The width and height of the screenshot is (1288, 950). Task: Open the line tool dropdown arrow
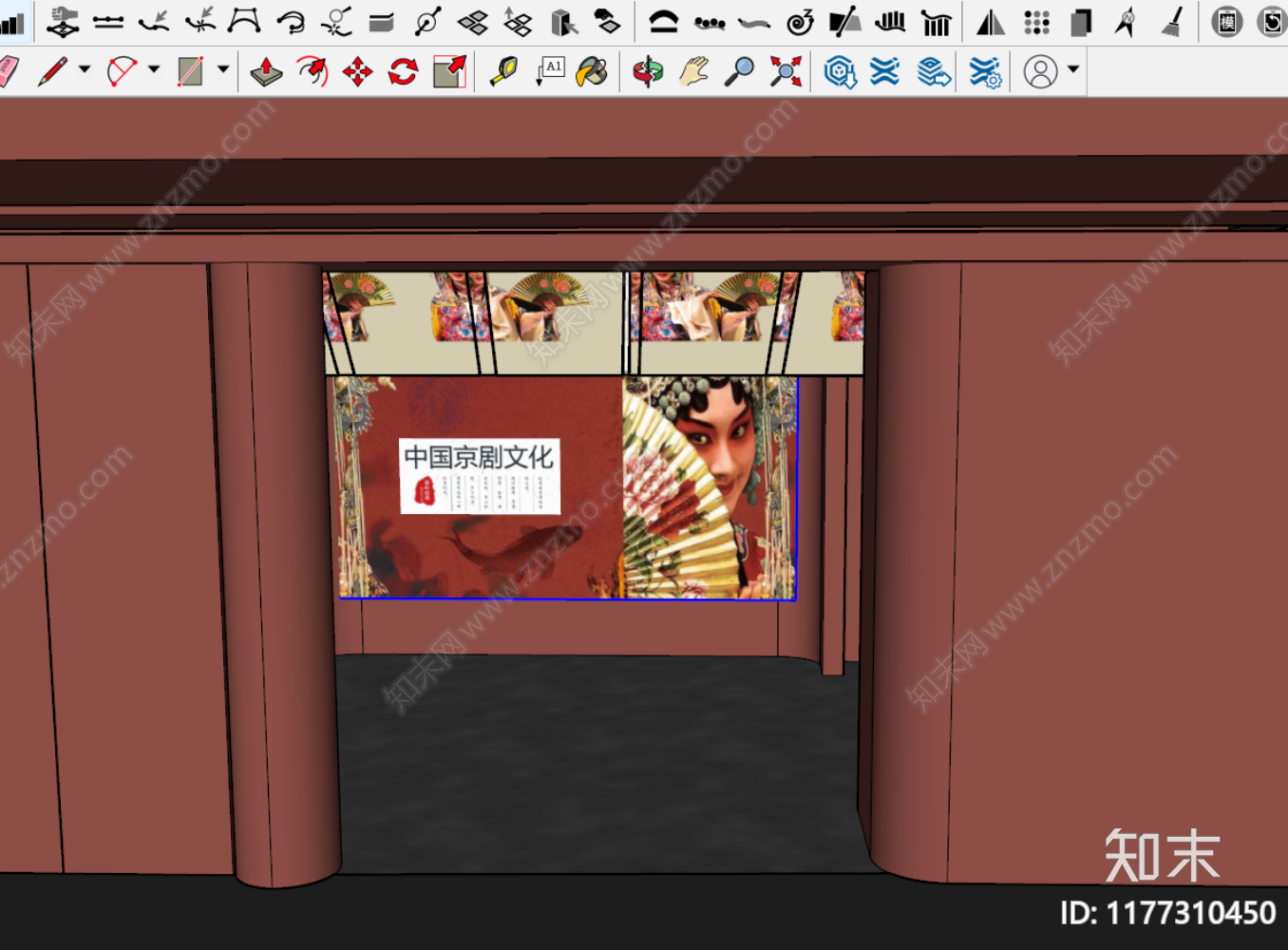point(85,69)
